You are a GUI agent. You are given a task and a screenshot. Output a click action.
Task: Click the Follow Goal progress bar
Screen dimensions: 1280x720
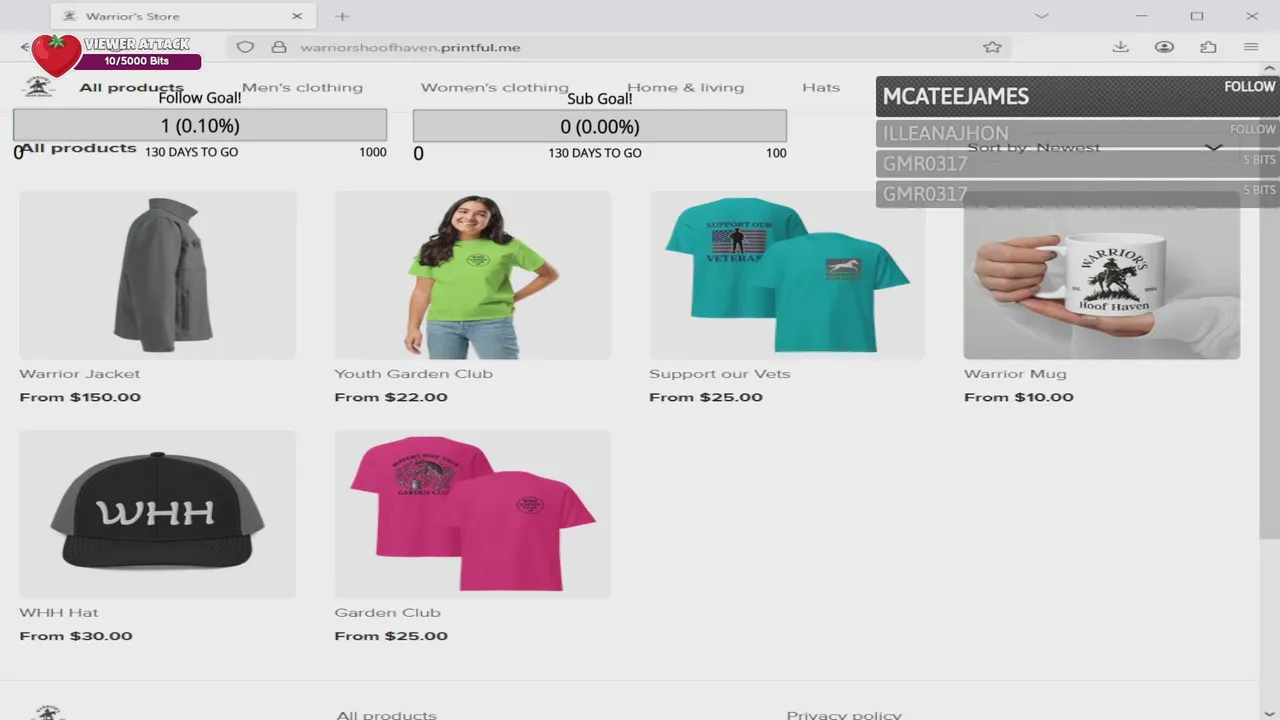pyautogui.click(x=200, y=126)
